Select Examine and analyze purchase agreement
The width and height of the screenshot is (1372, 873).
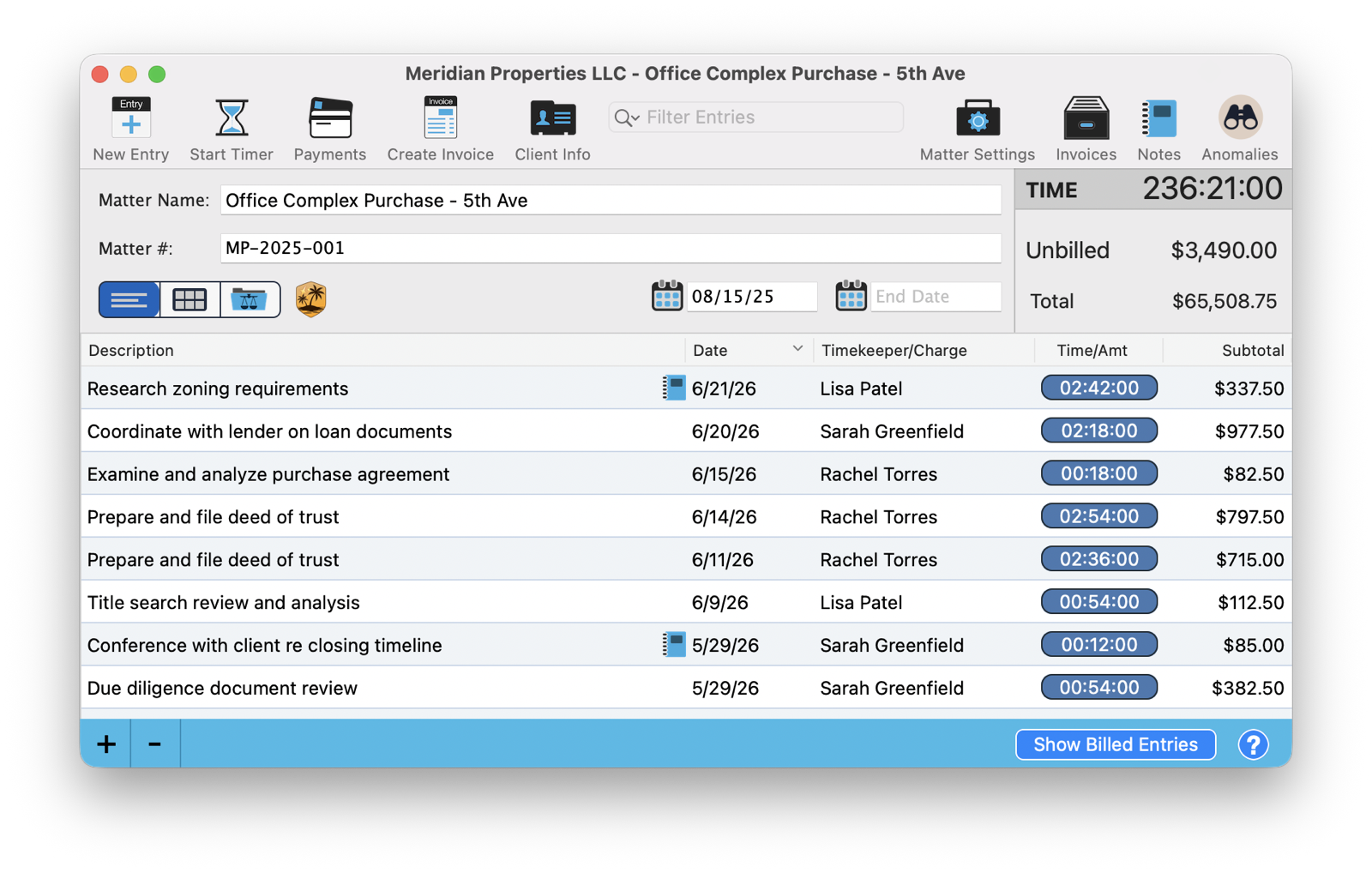pyautogui.click(x=686, y=473)
